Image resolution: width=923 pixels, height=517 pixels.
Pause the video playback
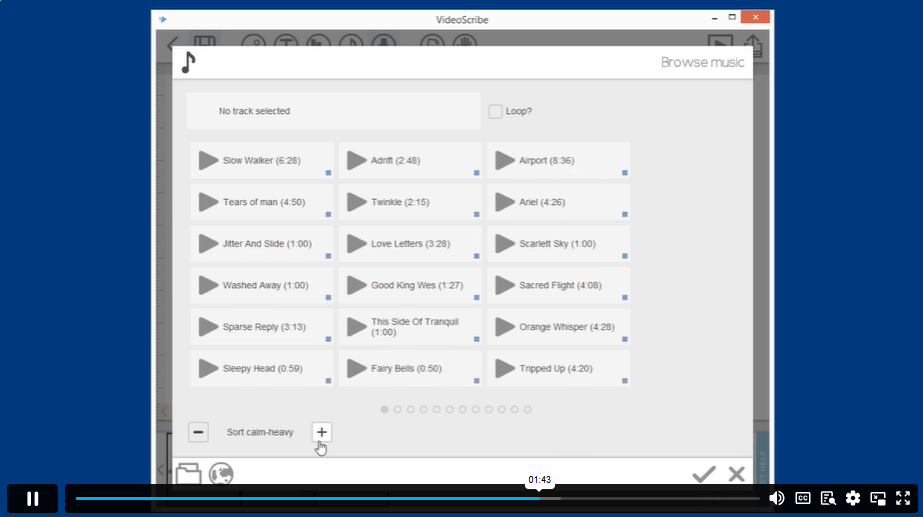32,498
